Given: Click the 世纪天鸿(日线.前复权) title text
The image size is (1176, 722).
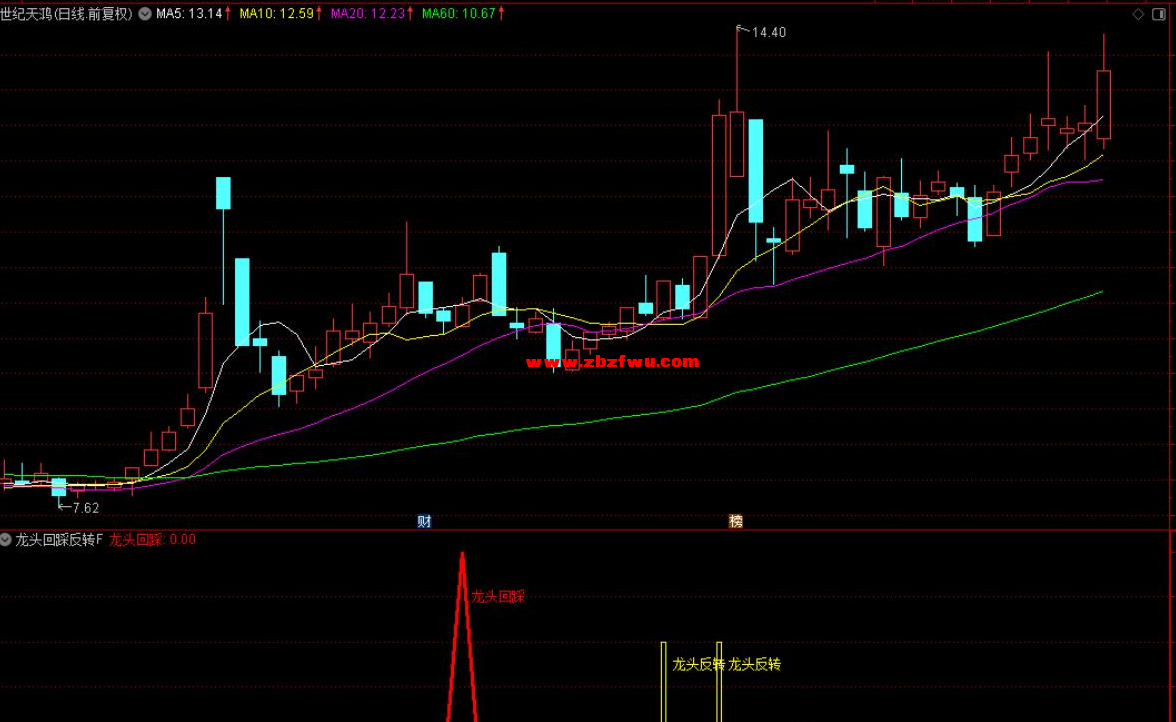Looking at the screenshot, I should tap(67, 14).
